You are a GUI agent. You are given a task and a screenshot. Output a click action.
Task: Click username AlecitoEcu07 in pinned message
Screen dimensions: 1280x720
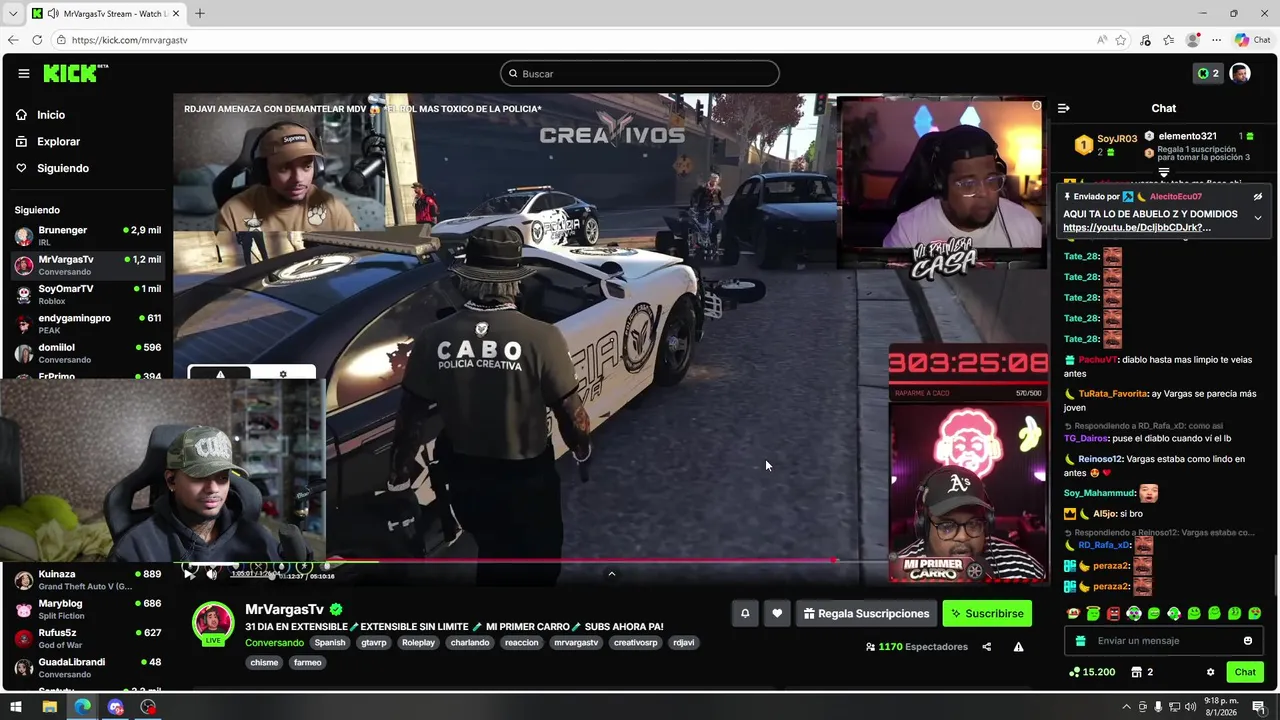coord(1176,197)
